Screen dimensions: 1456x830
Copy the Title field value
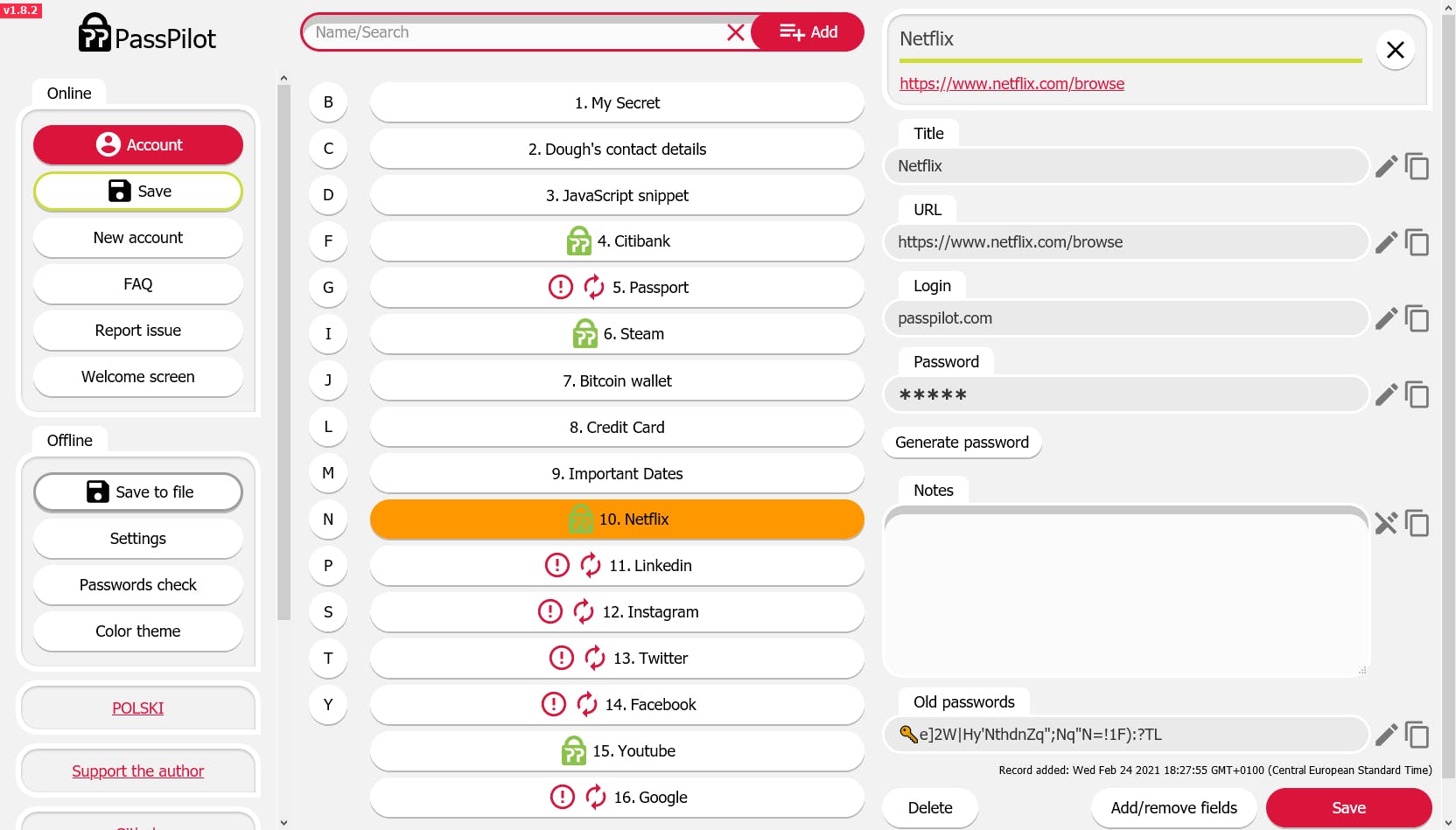tap(1417, 166)
